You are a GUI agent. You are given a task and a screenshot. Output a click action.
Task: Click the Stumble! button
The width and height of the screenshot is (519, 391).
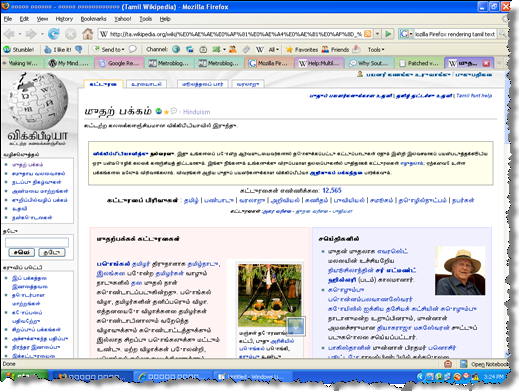point(19,50)
